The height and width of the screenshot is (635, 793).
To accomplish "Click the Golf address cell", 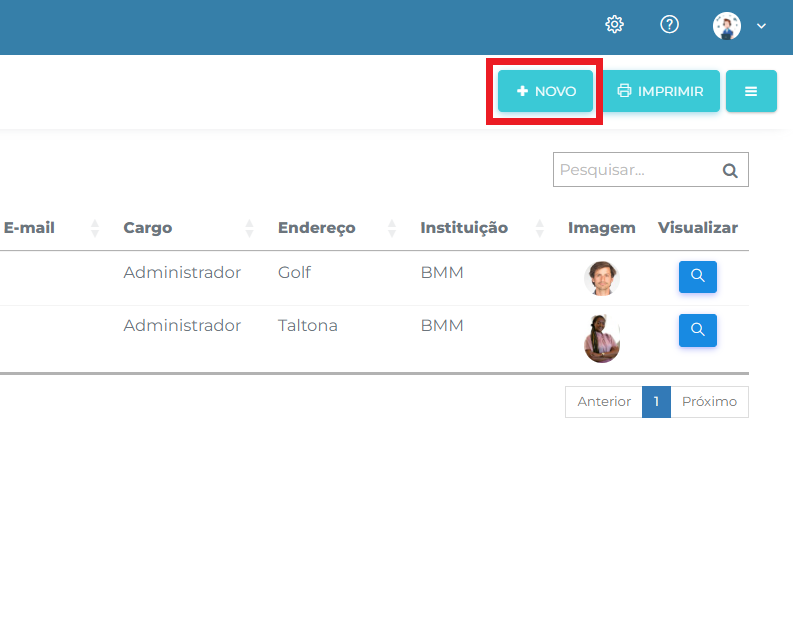I will point(294,273).
